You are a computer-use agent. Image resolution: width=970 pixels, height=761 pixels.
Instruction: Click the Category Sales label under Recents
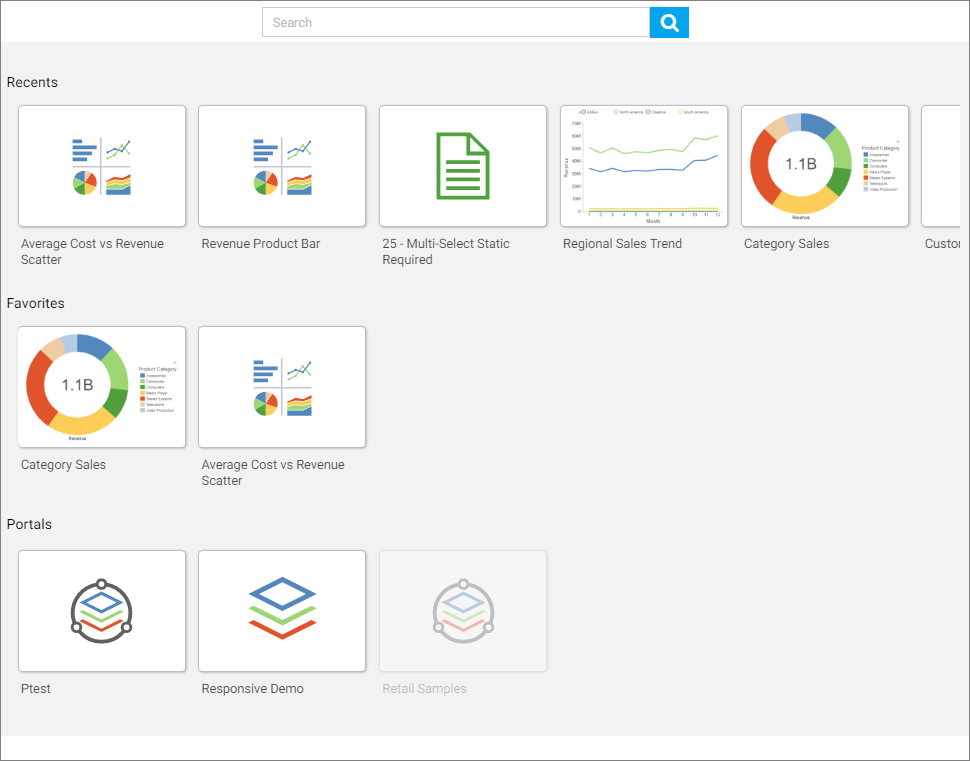tap(786, 244)
